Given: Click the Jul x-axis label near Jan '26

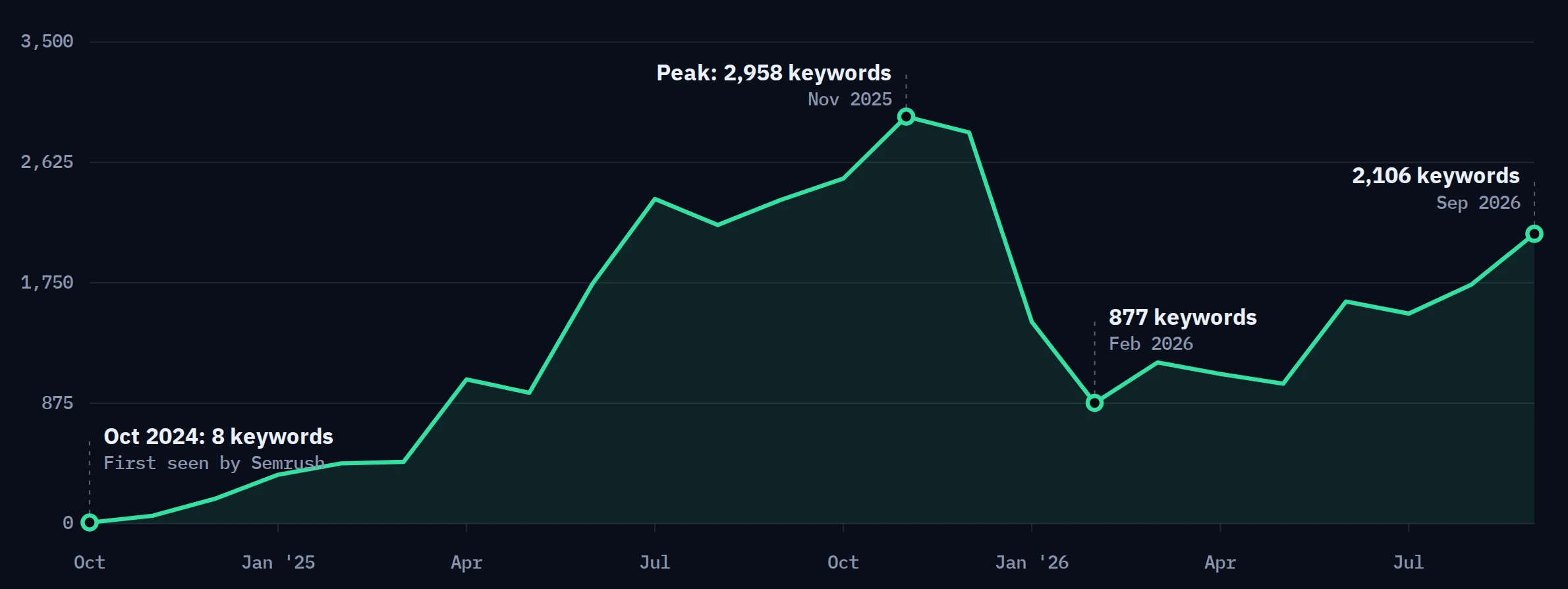Looking at the screenshot, I should (x=1409, y=563).
